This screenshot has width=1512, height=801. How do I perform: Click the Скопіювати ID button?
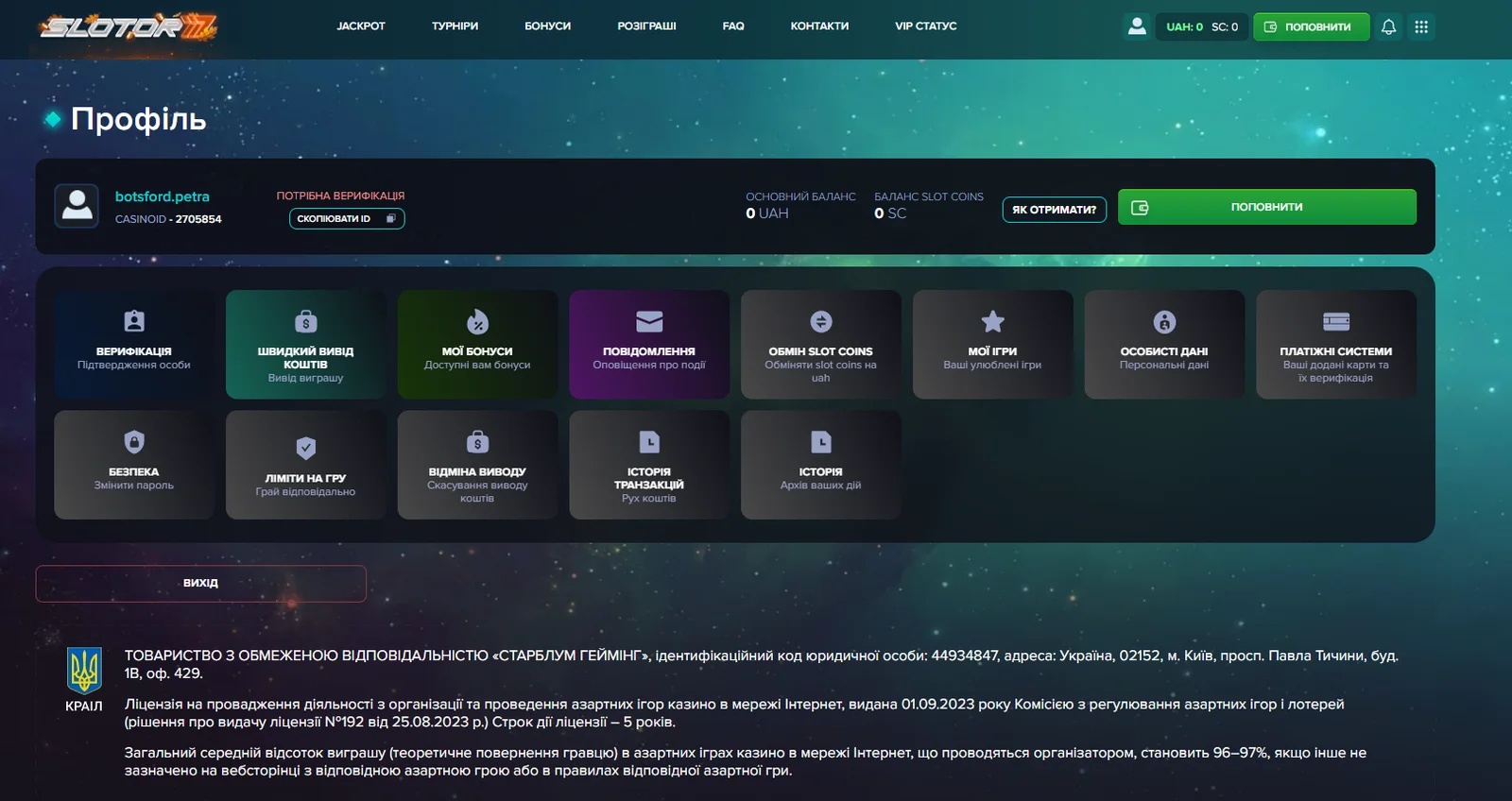347,219
